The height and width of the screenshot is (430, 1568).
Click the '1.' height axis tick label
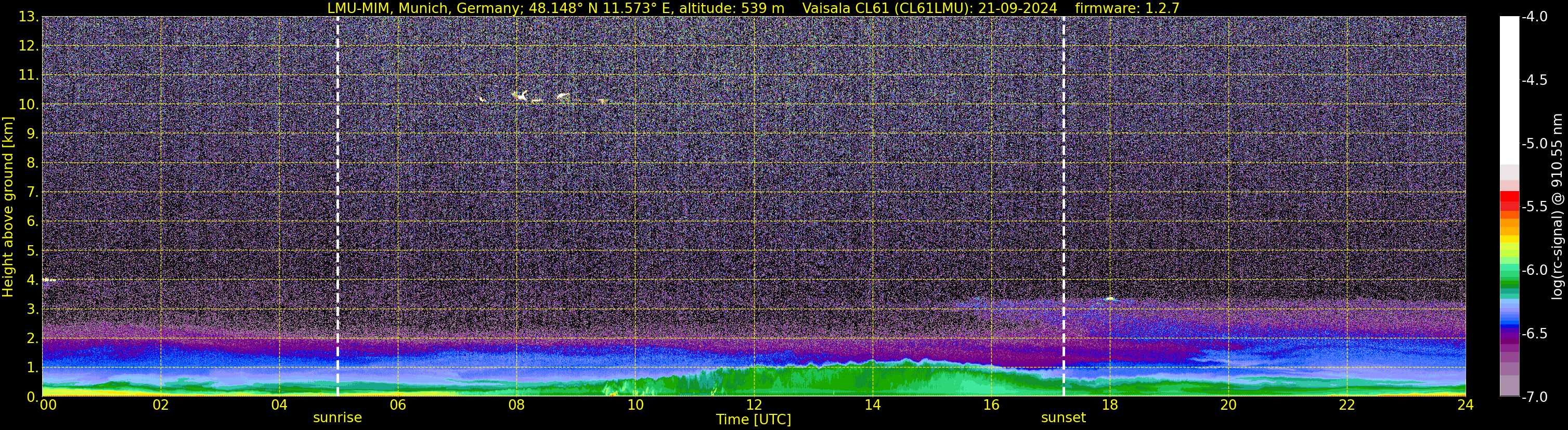(x=32, y=368)
